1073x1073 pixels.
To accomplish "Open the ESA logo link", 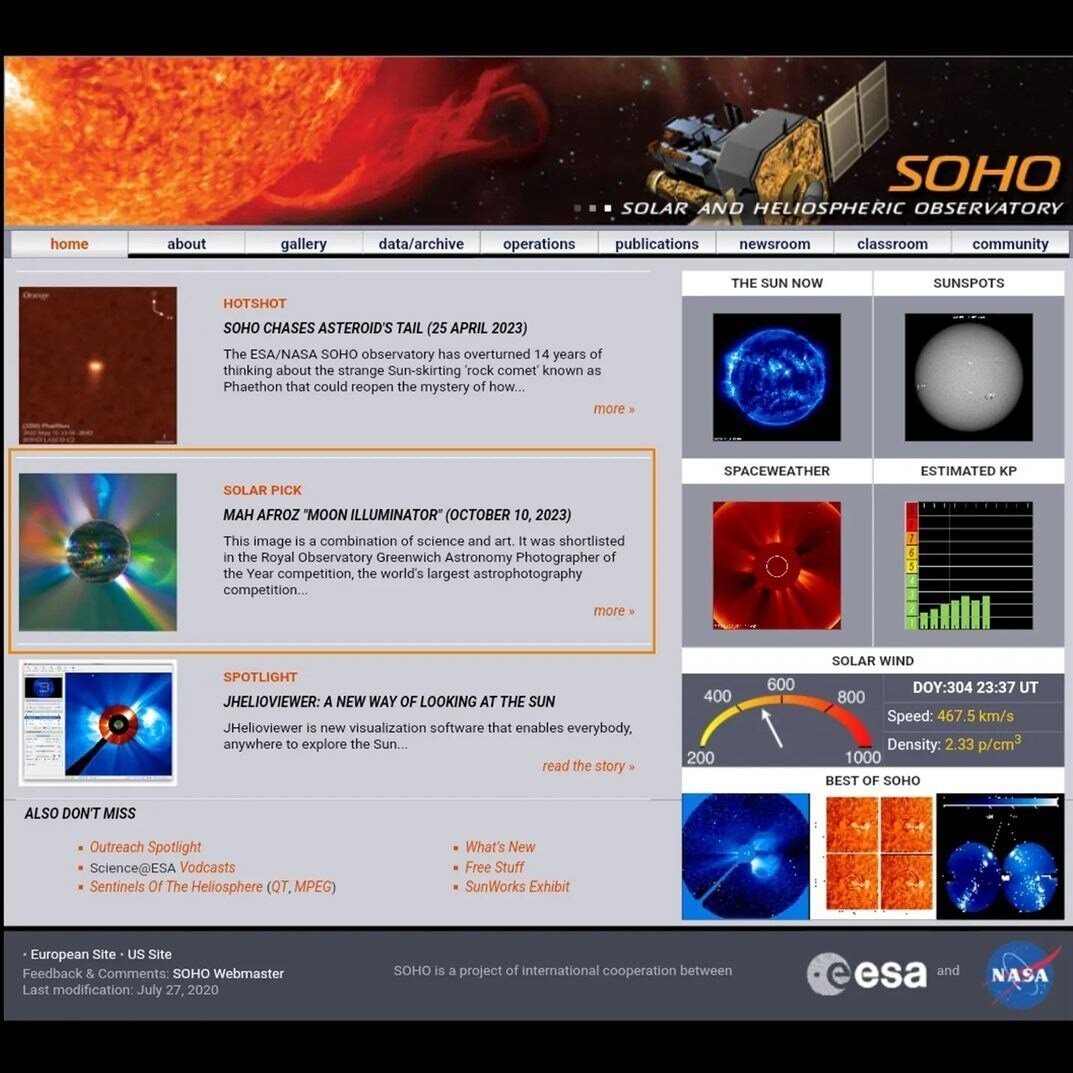I will point(867,973).
